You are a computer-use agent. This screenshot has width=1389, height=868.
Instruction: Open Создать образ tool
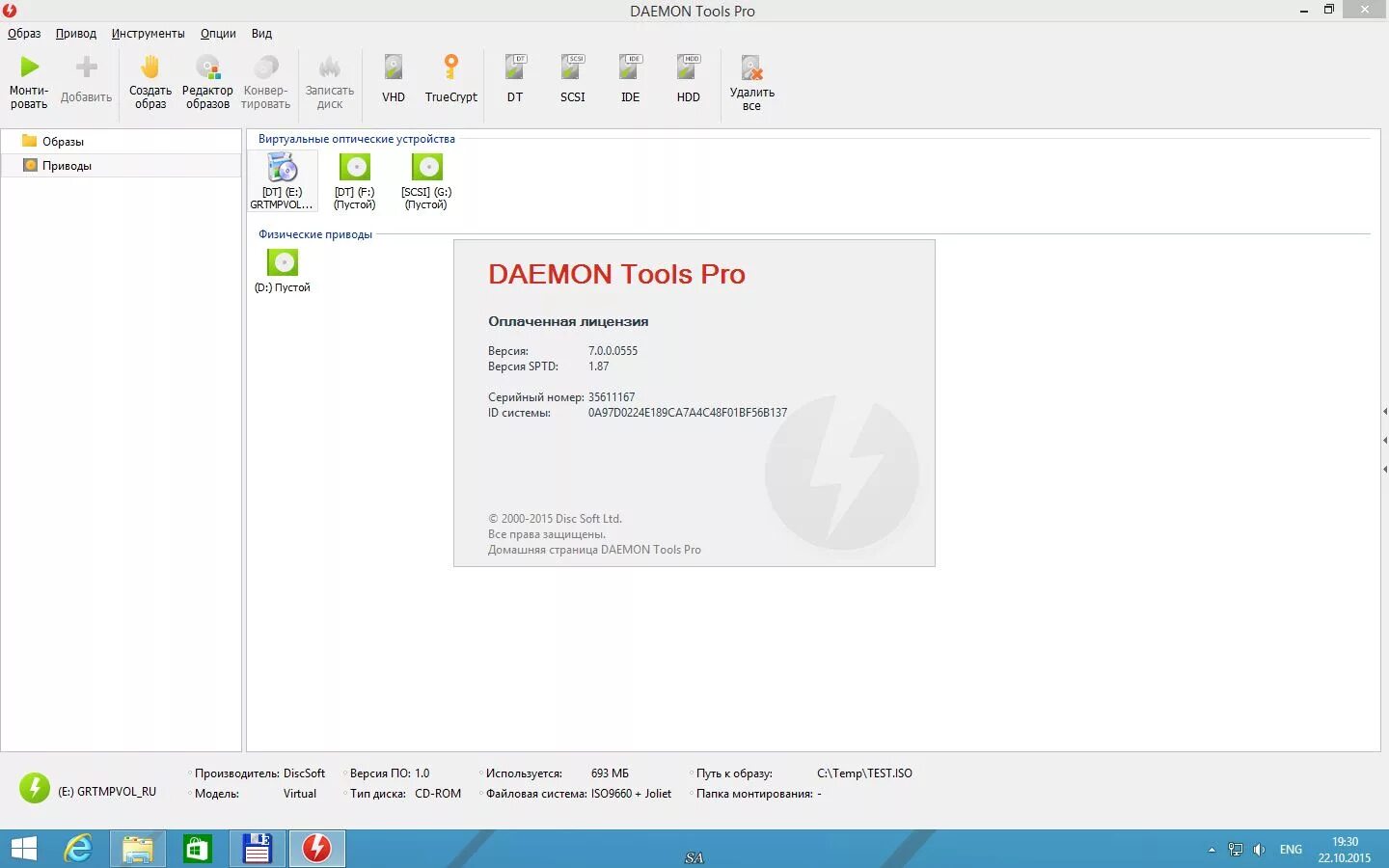point(150,83)
